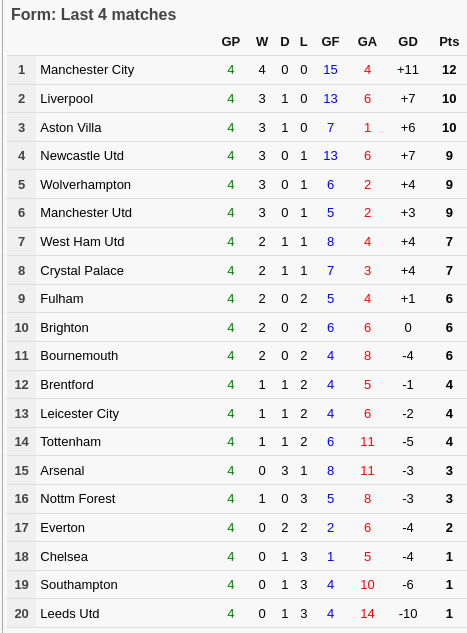
Task: Click the Manchester City team name
Action: [87, 70]
